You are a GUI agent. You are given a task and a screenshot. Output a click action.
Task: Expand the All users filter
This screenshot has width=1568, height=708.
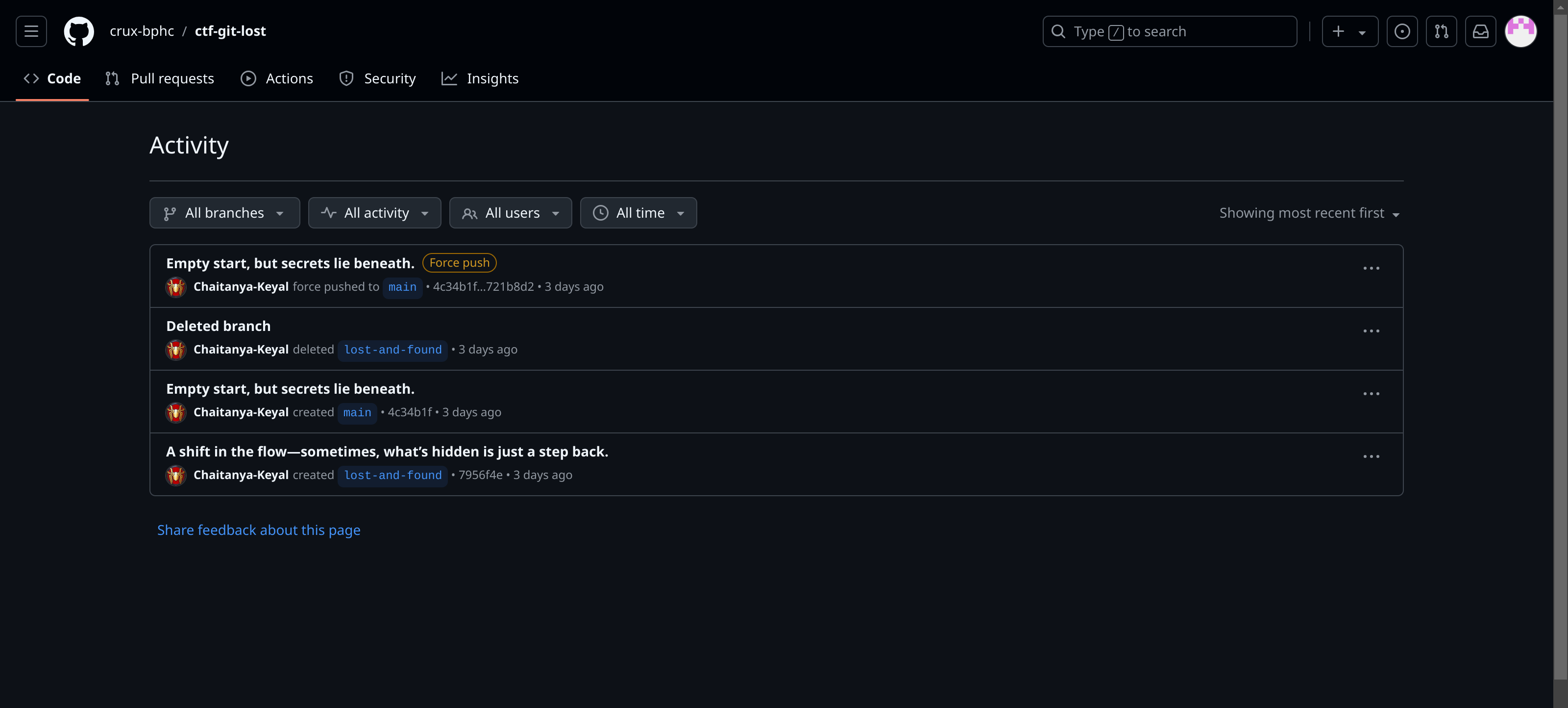510,213
